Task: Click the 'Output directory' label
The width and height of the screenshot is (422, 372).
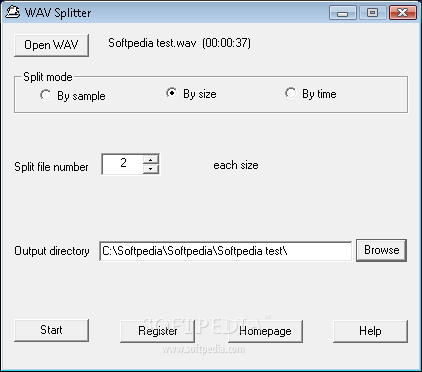Action: pos(52,251)
